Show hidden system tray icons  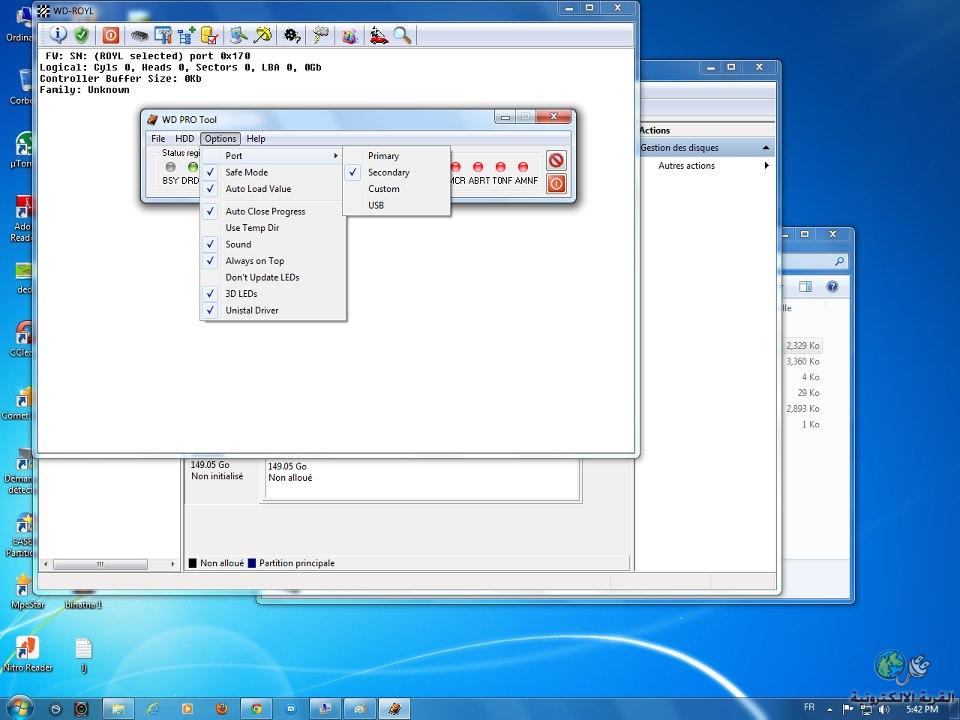(830, 710)
